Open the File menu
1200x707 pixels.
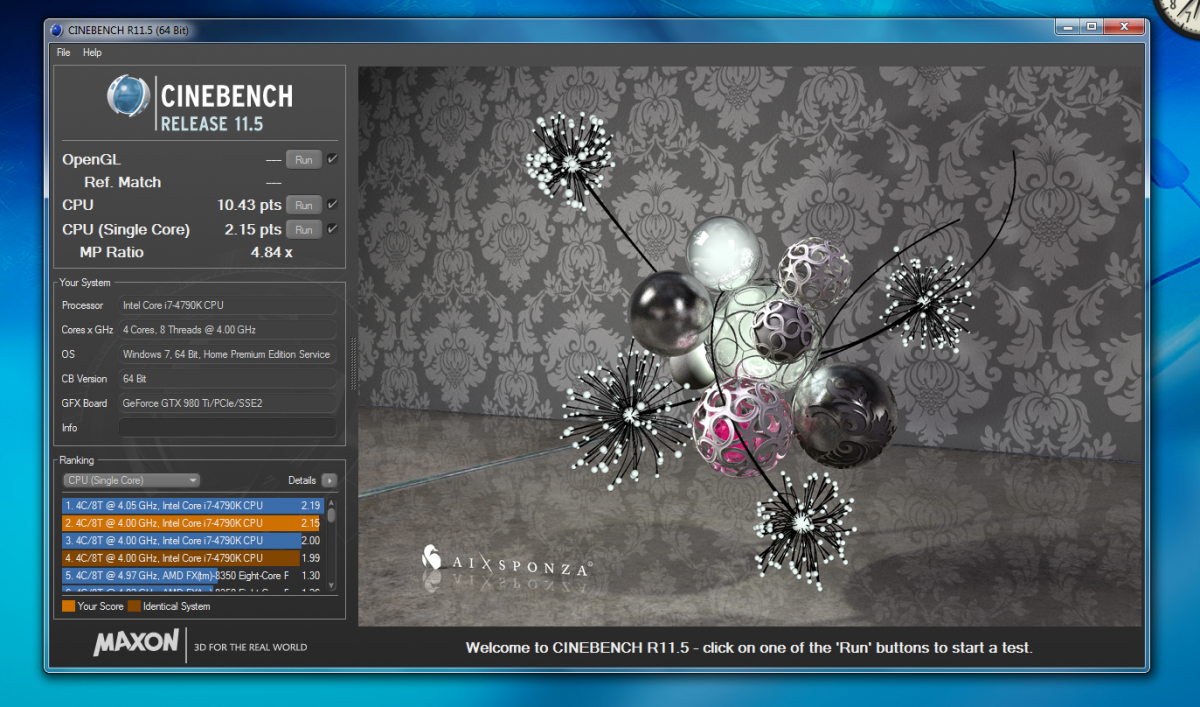pyautogui.click(x=63, y=52)
